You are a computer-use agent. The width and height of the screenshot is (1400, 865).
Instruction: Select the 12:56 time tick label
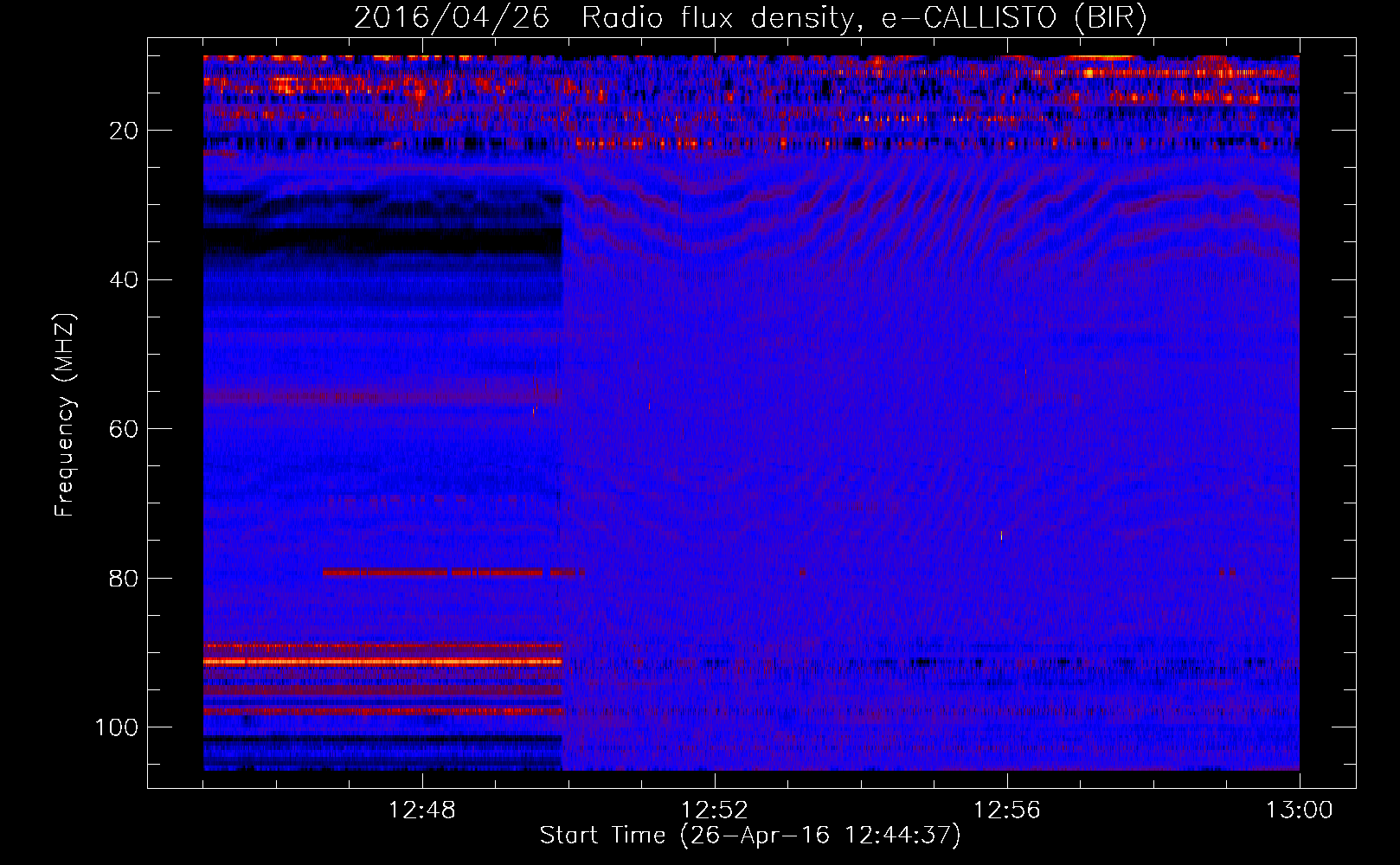pos(1007,811)
